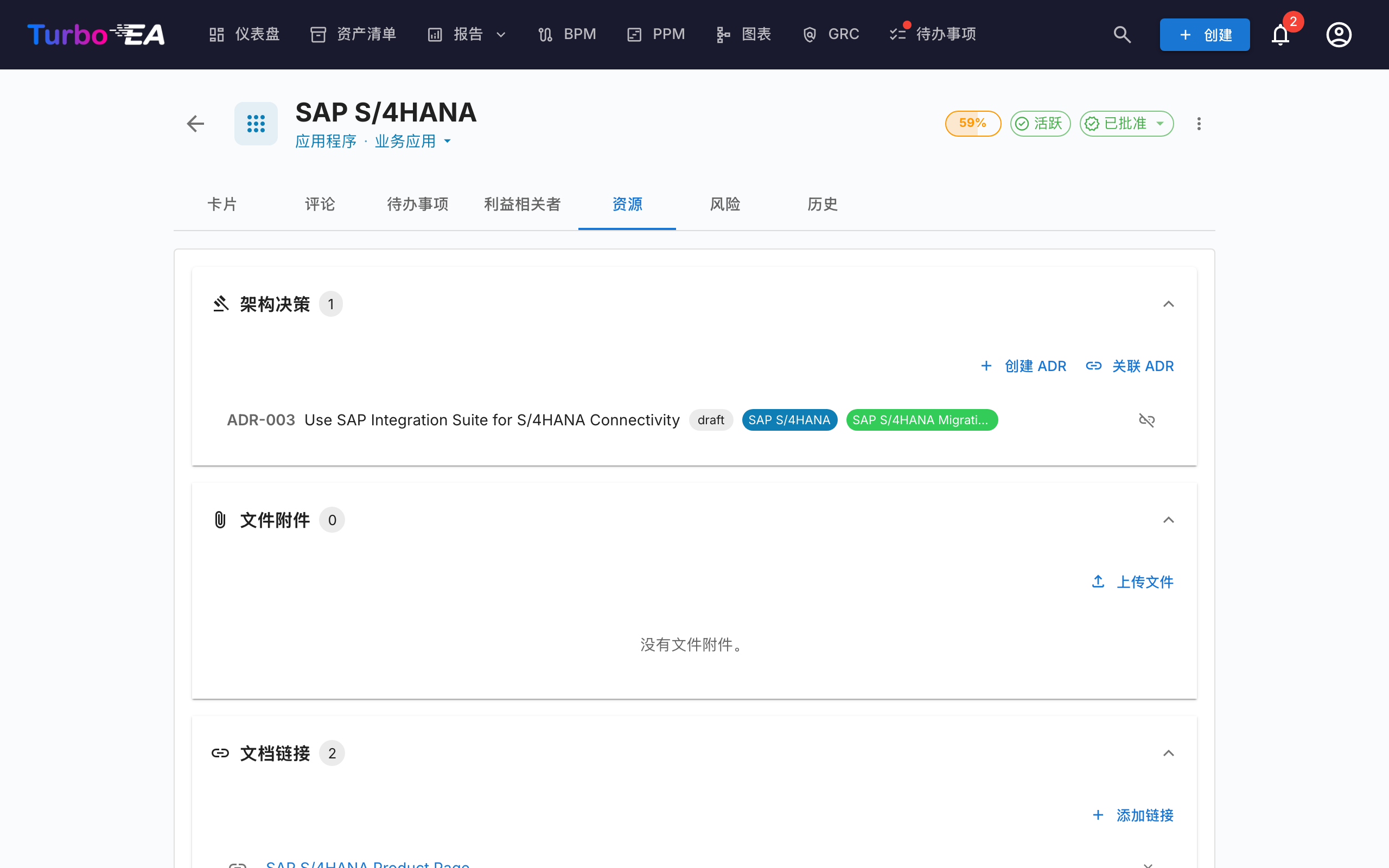Open the three-dot more options menu
Image resolution: width=1389 pixels, height=868 pixels.
1199,124
